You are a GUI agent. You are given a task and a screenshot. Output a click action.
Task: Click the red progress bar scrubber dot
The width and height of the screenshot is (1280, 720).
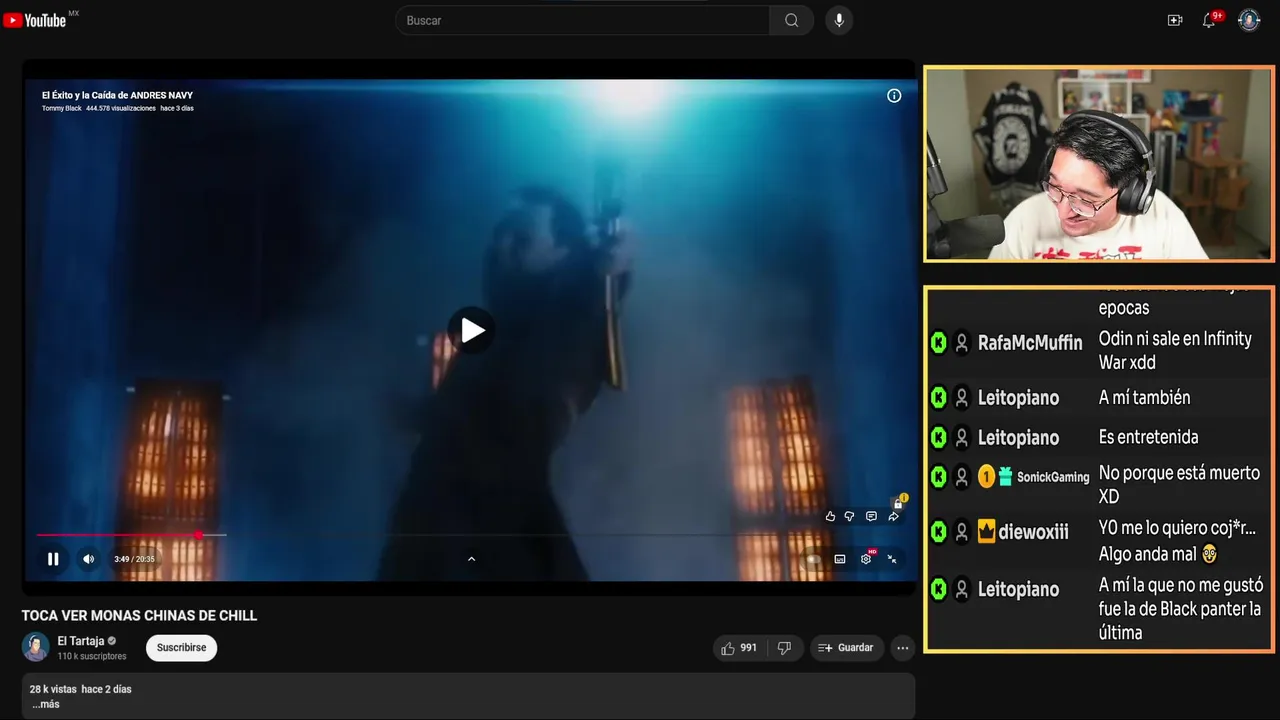pyautogui.click(x=198, y=535)
